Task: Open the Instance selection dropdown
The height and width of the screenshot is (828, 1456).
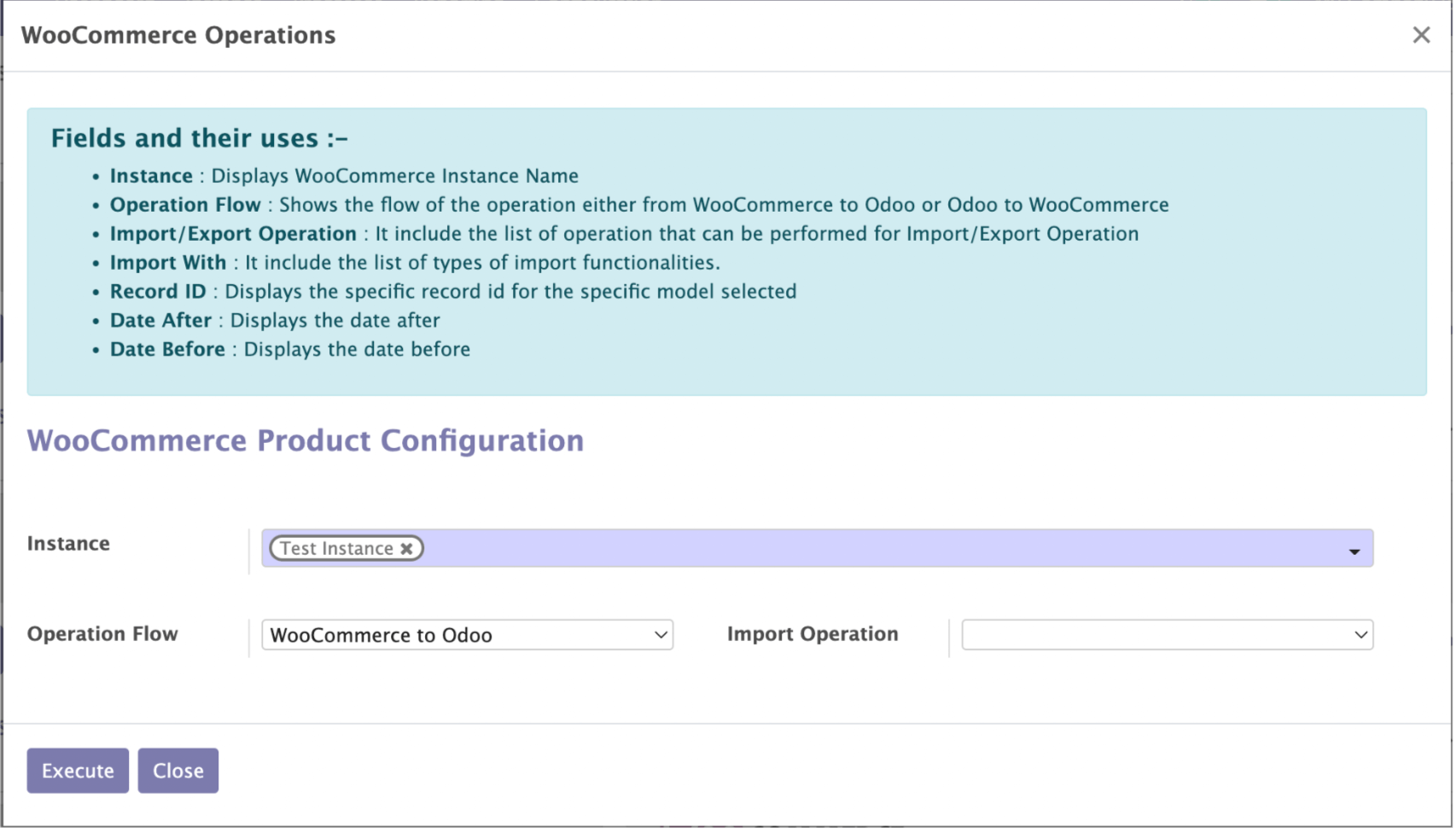Action: (853, 548)
